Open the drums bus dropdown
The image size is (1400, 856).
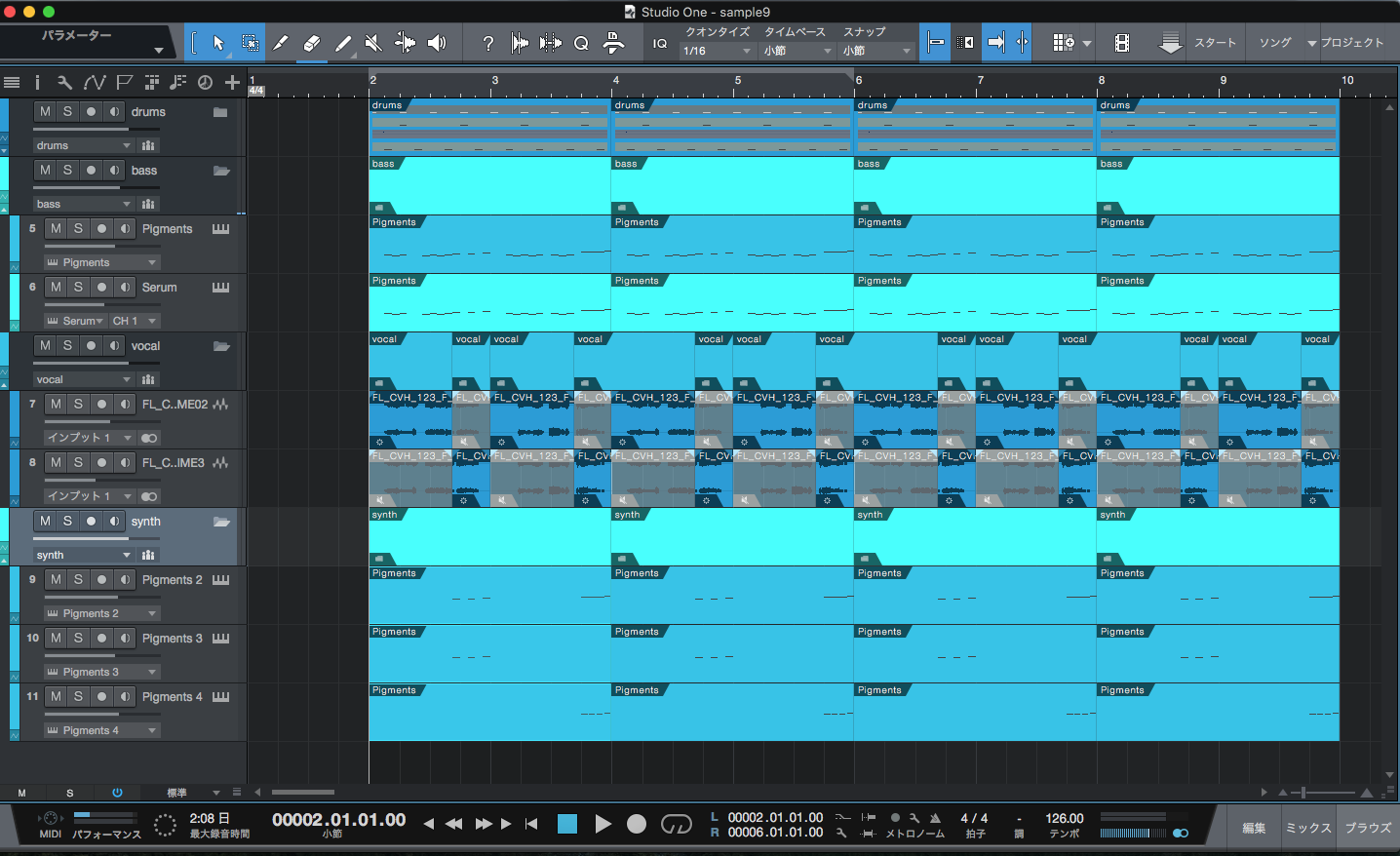pyautogui.click(x=83, y=145)
